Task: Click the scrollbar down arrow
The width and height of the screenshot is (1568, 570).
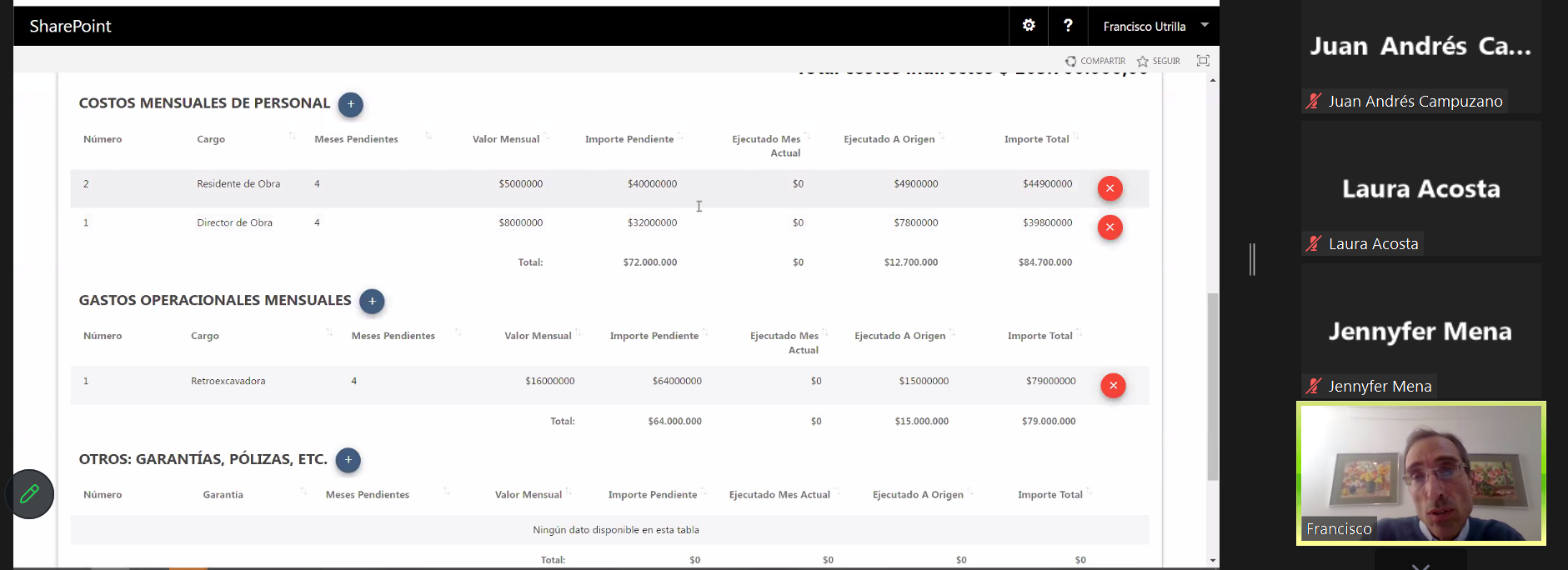Action: [1213, 561]
